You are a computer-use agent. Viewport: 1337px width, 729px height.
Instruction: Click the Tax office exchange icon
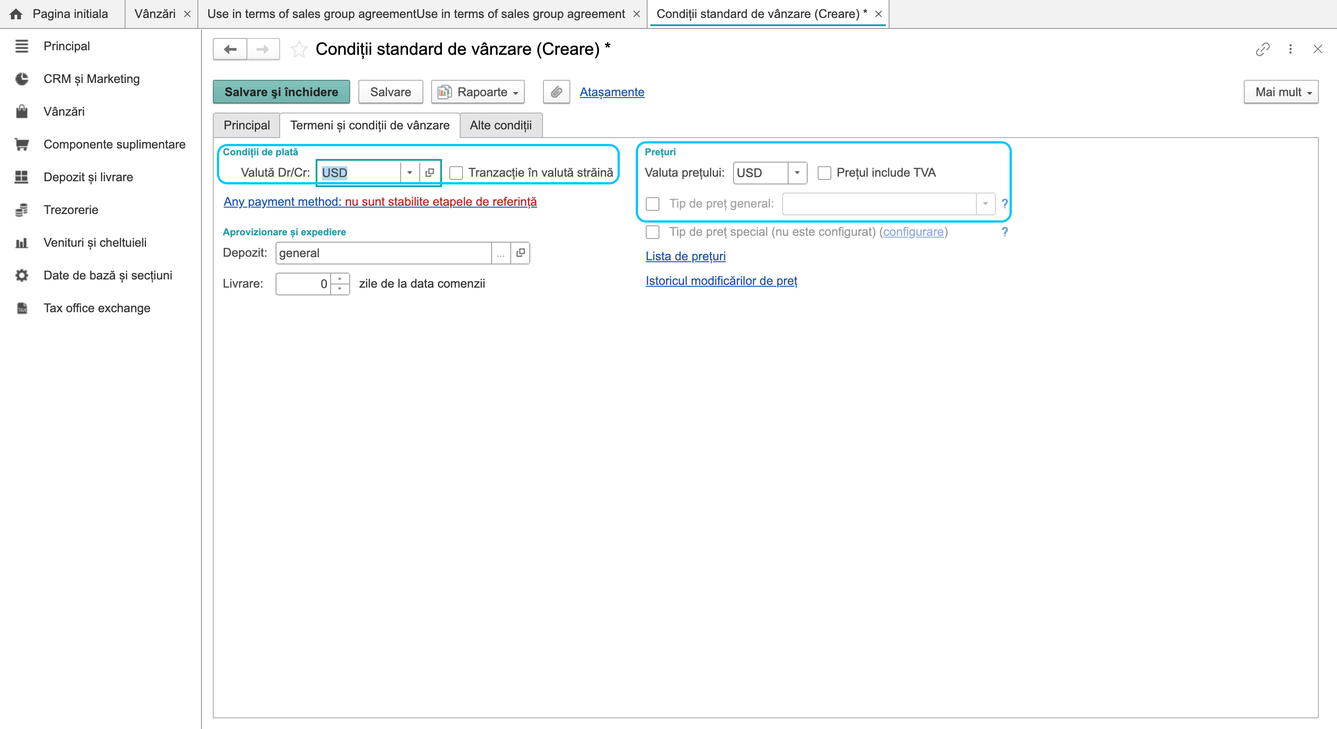click(x=22, y=308)
